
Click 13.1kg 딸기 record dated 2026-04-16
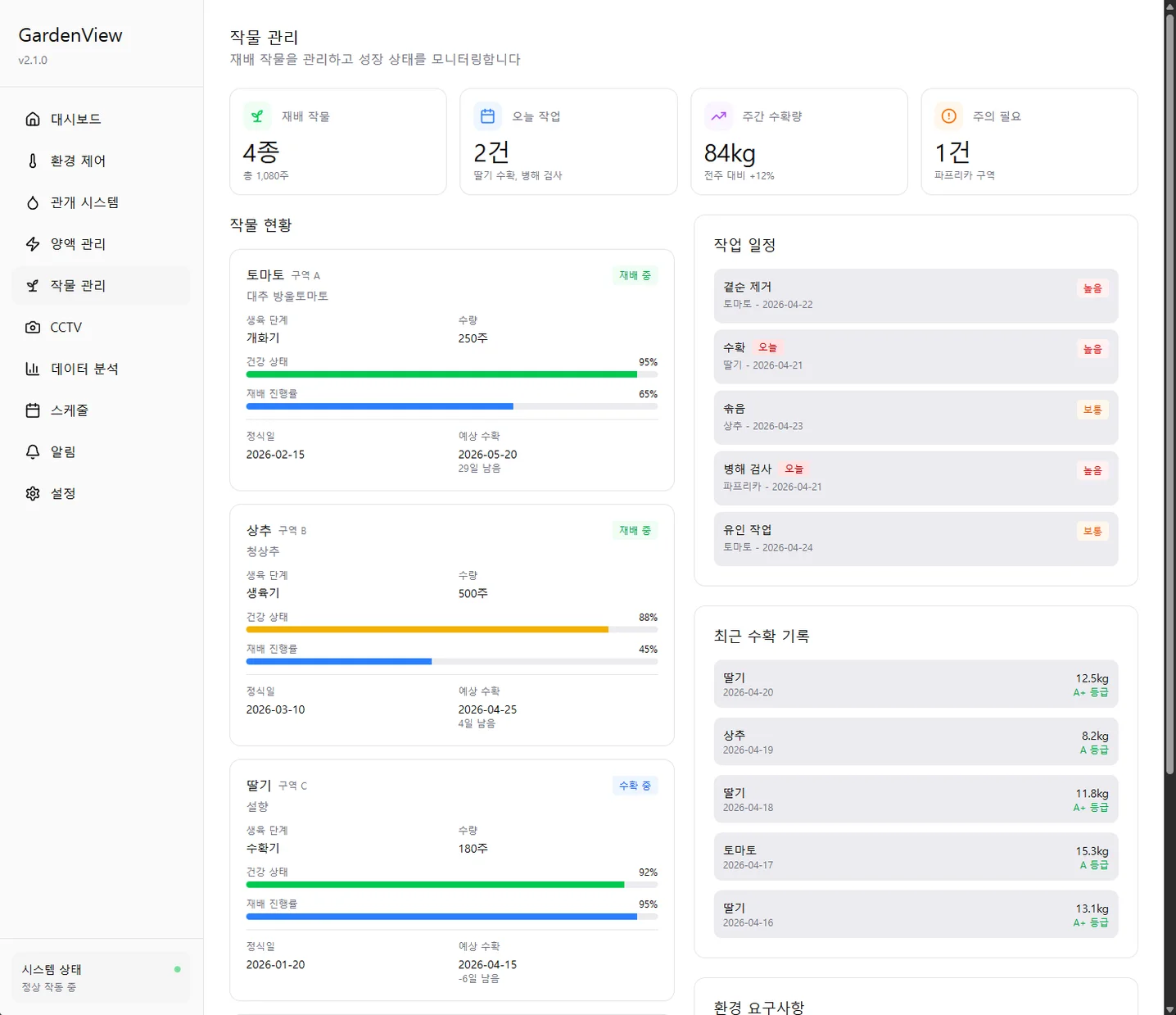(x=916, y=914)
